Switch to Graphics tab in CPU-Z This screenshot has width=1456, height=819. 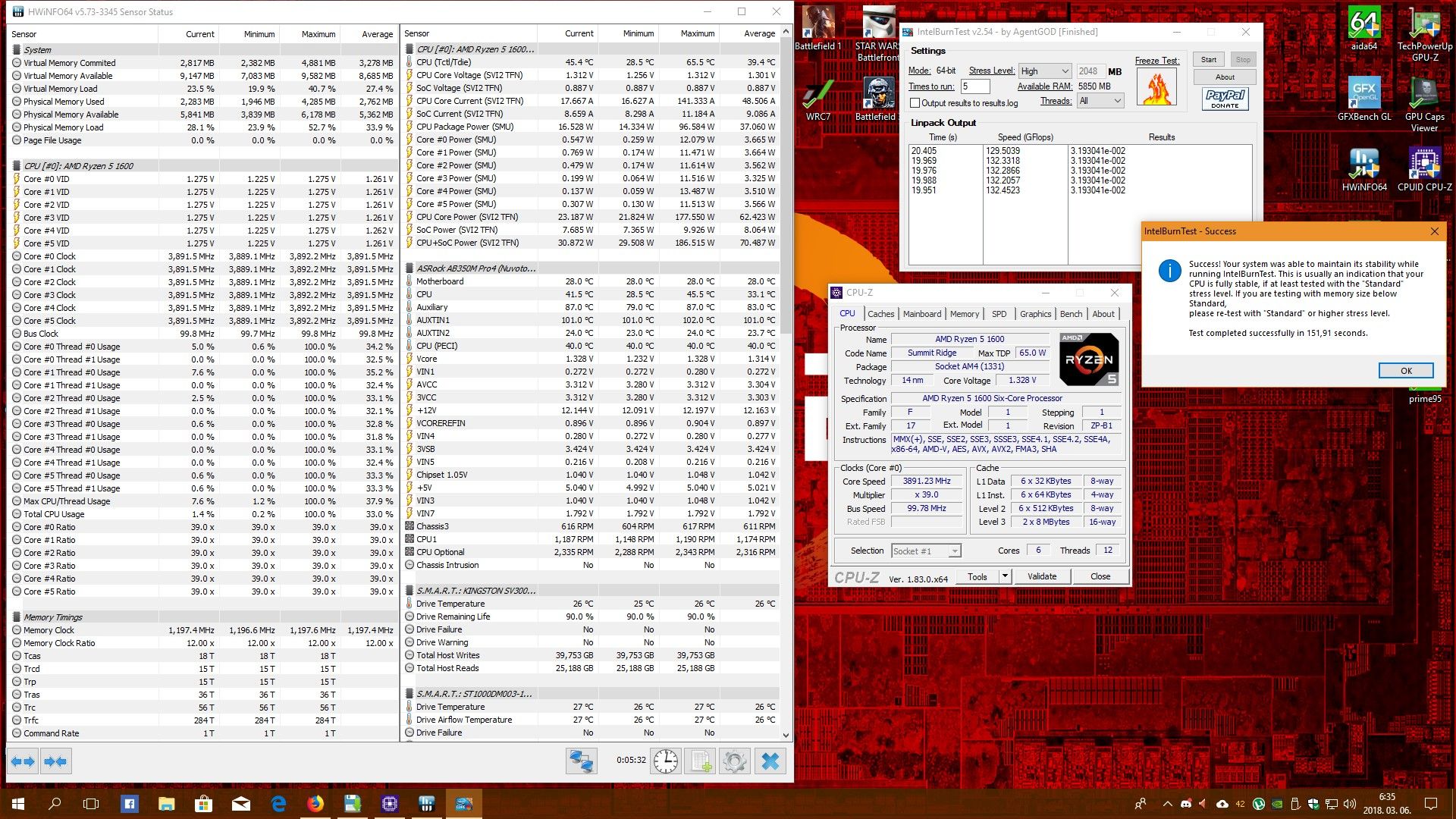(x=1035, y=314)
